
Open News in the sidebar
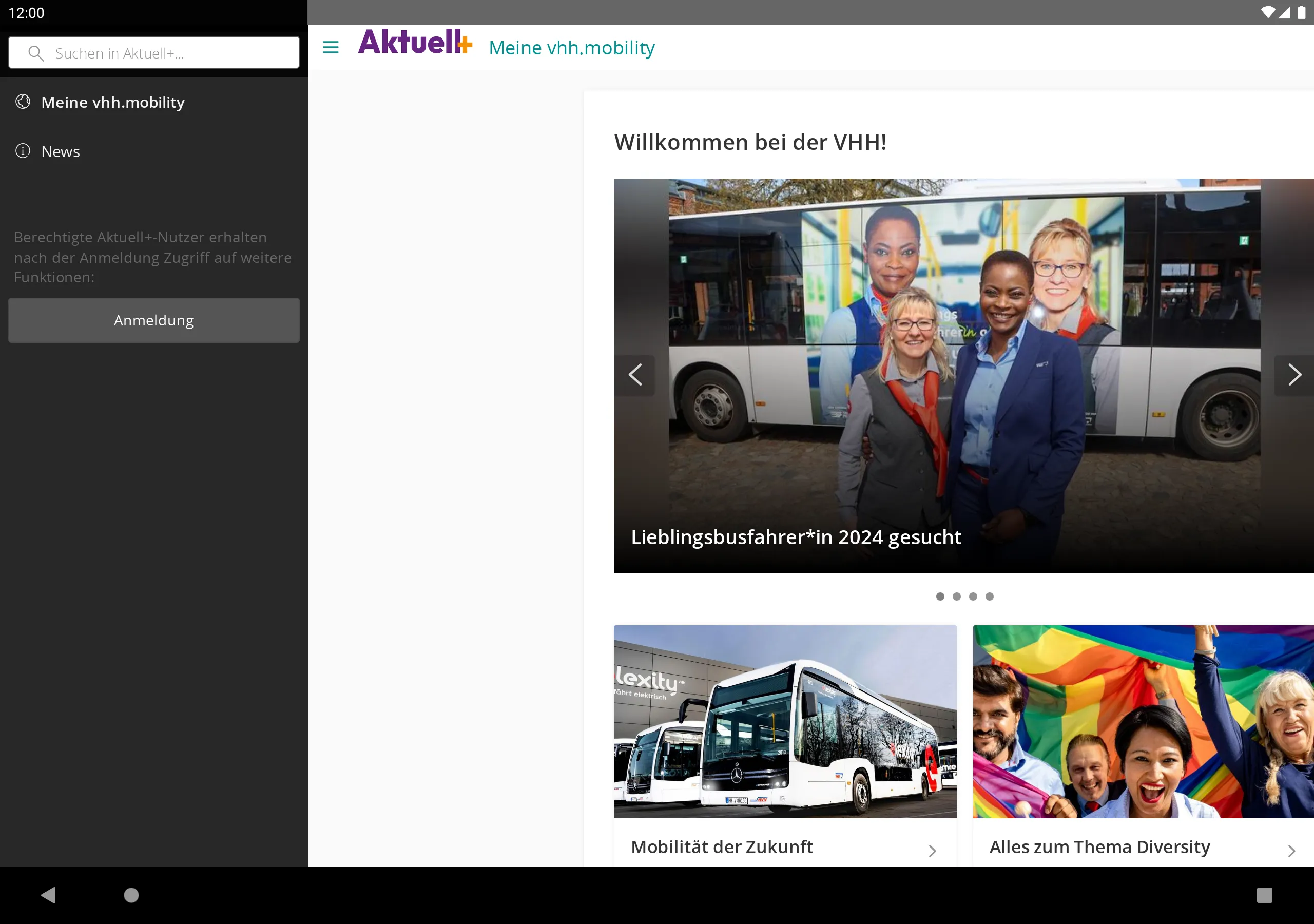pos(154,151)
